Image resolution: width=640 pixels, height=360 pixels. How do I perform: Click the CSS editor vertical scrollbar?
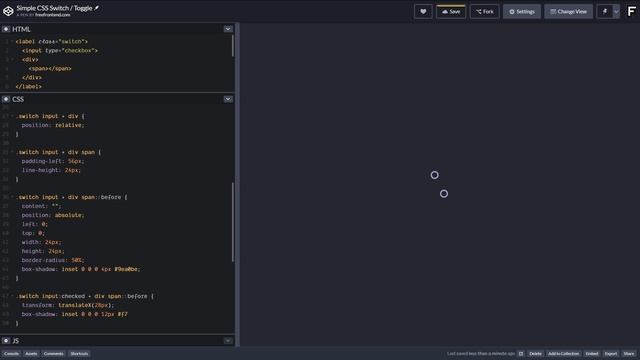click(x=233, y=222)
